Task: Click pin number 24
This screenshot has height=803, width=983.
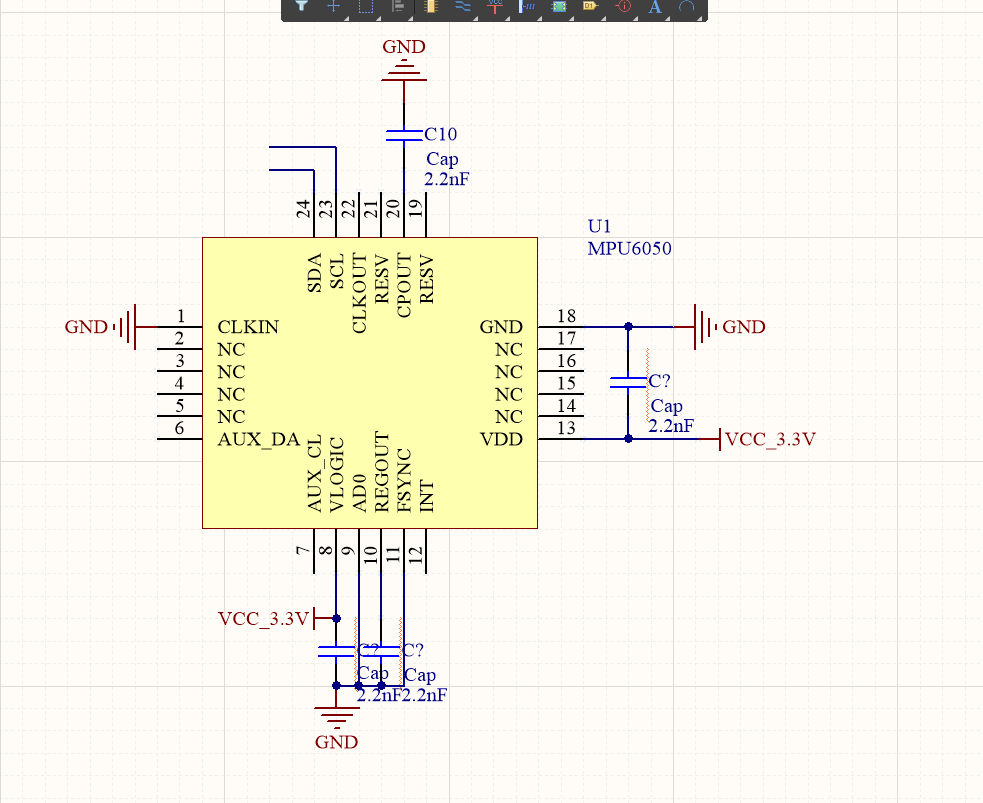Action: (x=303, y=209)
